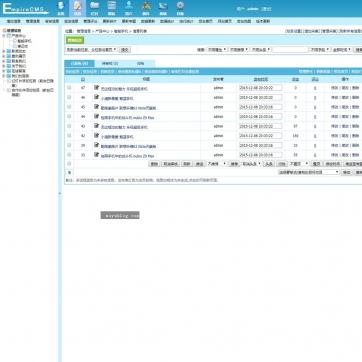Open the folder-shaped Column management icon
This screenshot has width=362, height=362.
pyautogui.click(x=94, y=8)
